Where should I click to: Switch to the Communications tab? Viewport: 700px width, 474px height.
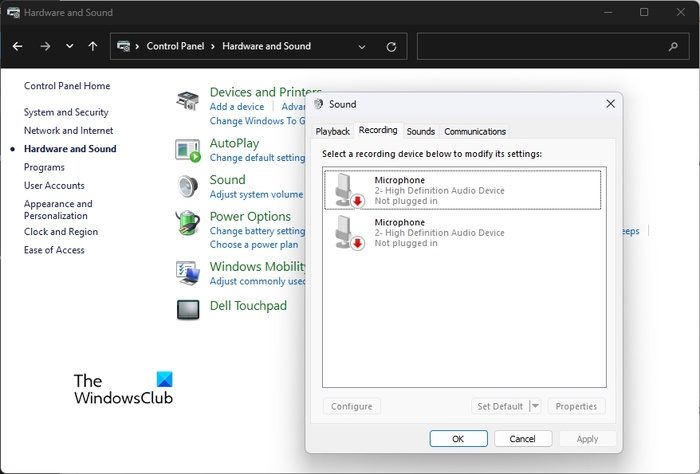(475, 131)
